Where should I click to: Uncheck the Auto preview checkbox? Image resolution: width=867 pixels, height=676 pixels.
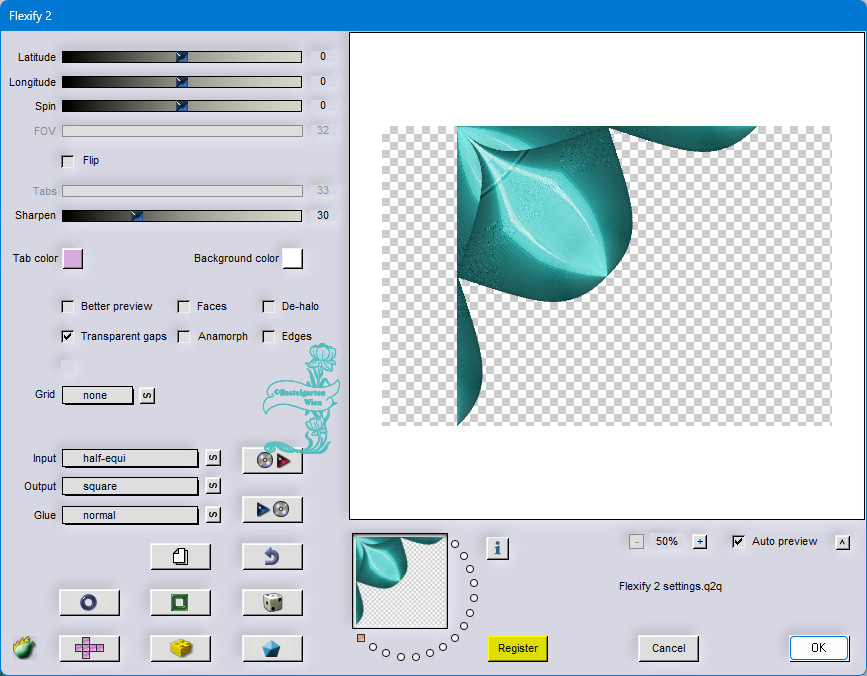coord(738,542)
